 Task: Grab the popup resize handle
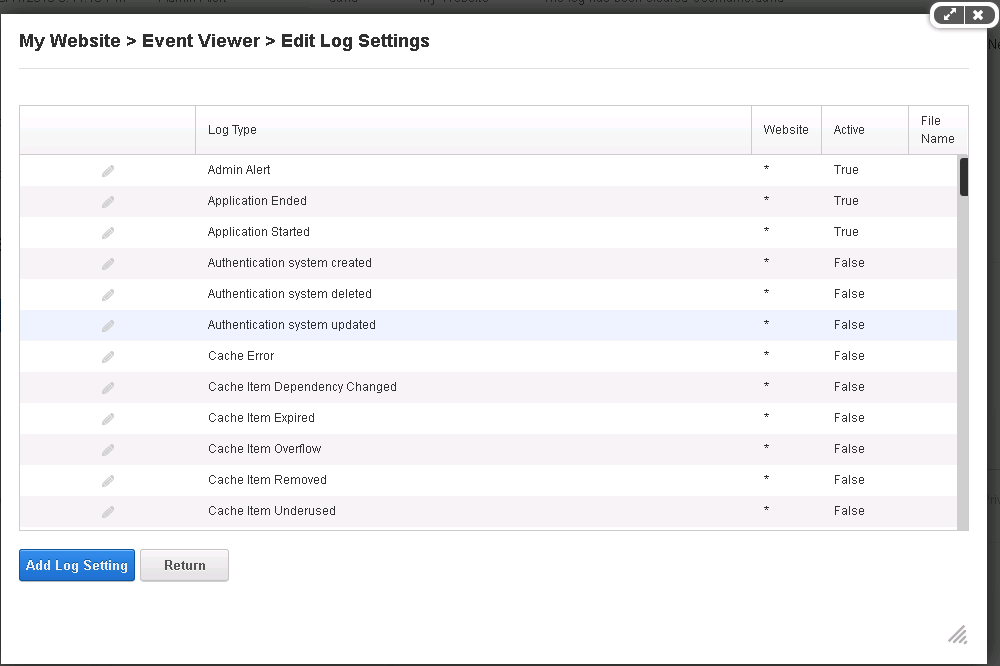[957, 635]
